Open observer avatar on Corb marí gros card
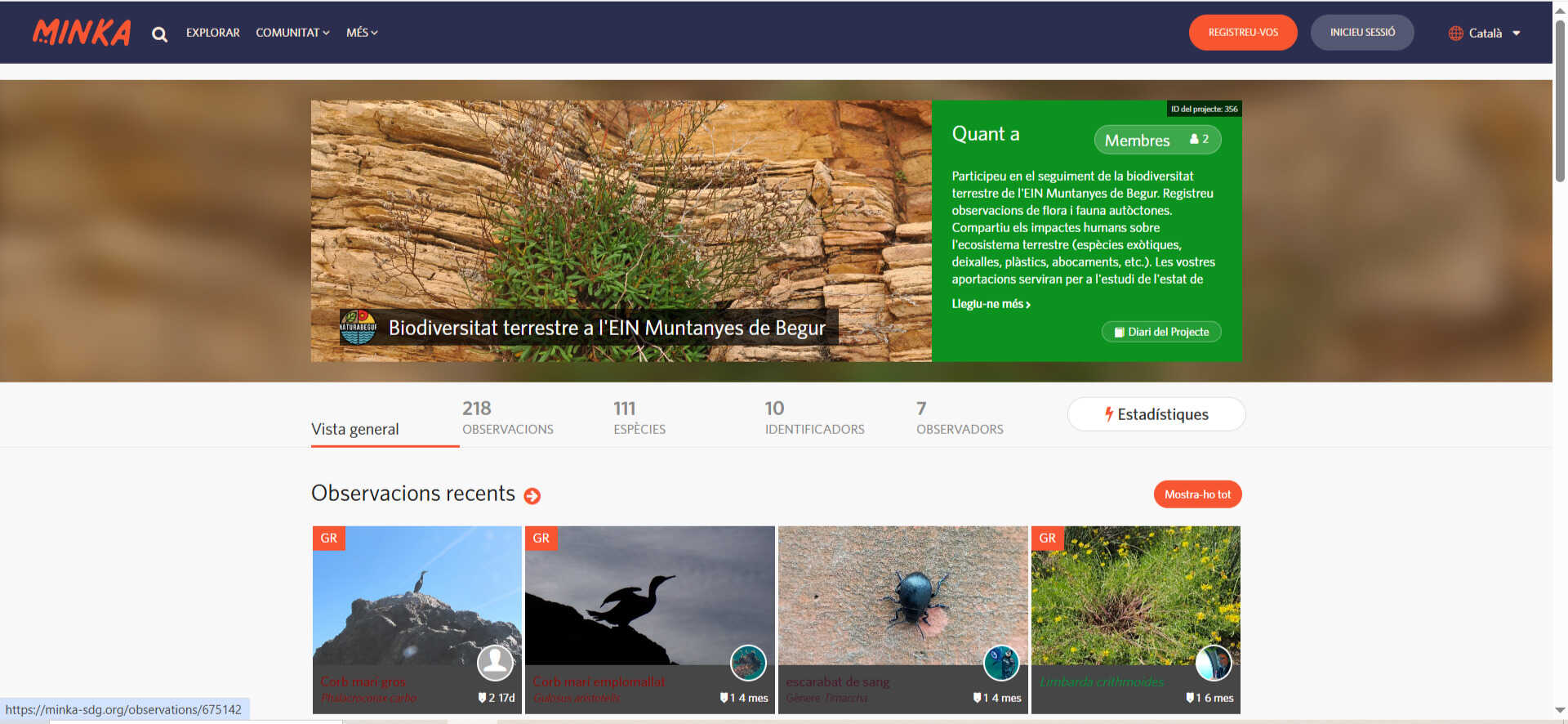This screenshot has width=1568, height=724. tap(495, 662)
